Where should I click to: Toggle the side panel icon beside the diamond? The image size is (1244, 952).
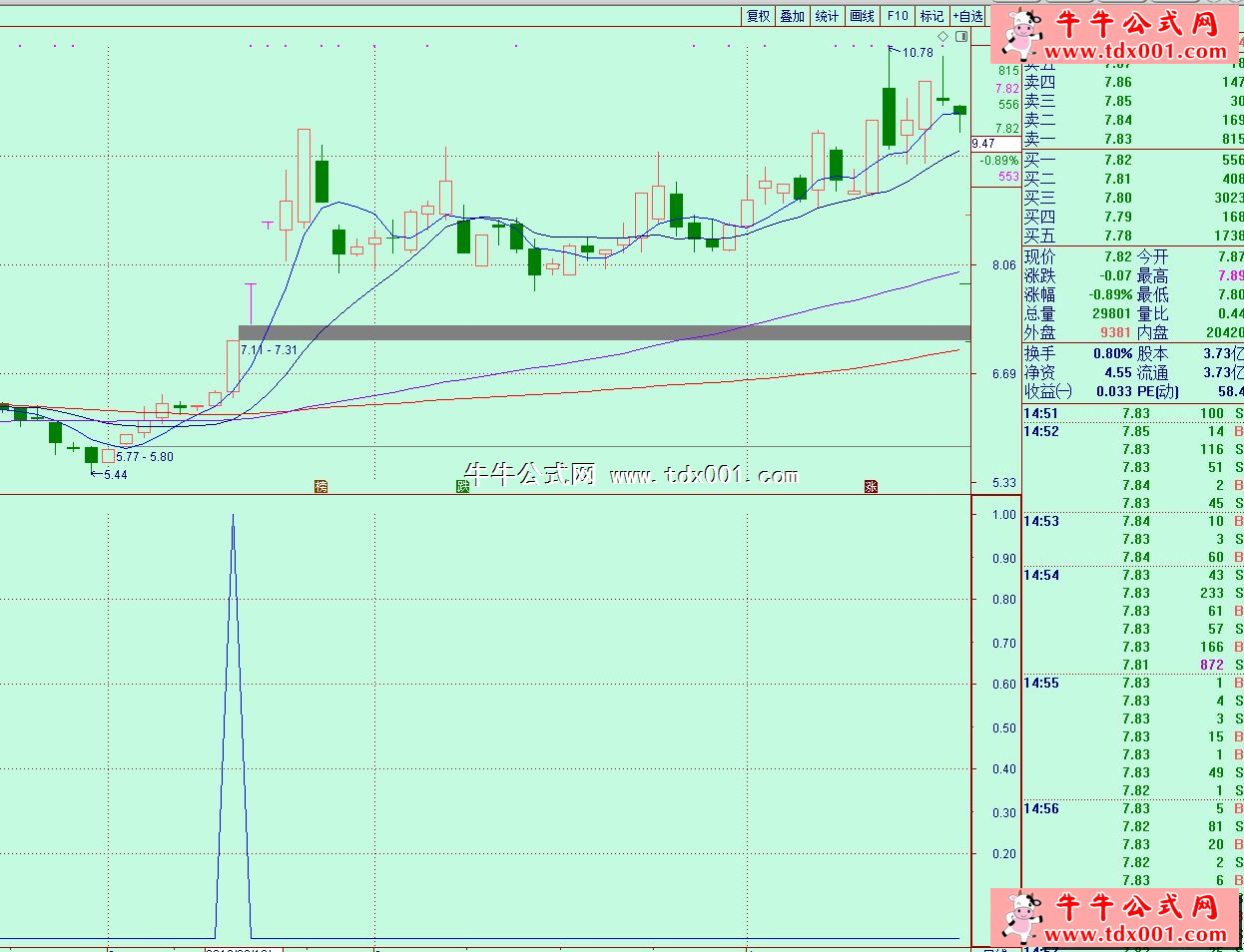[x=961, y=37]
